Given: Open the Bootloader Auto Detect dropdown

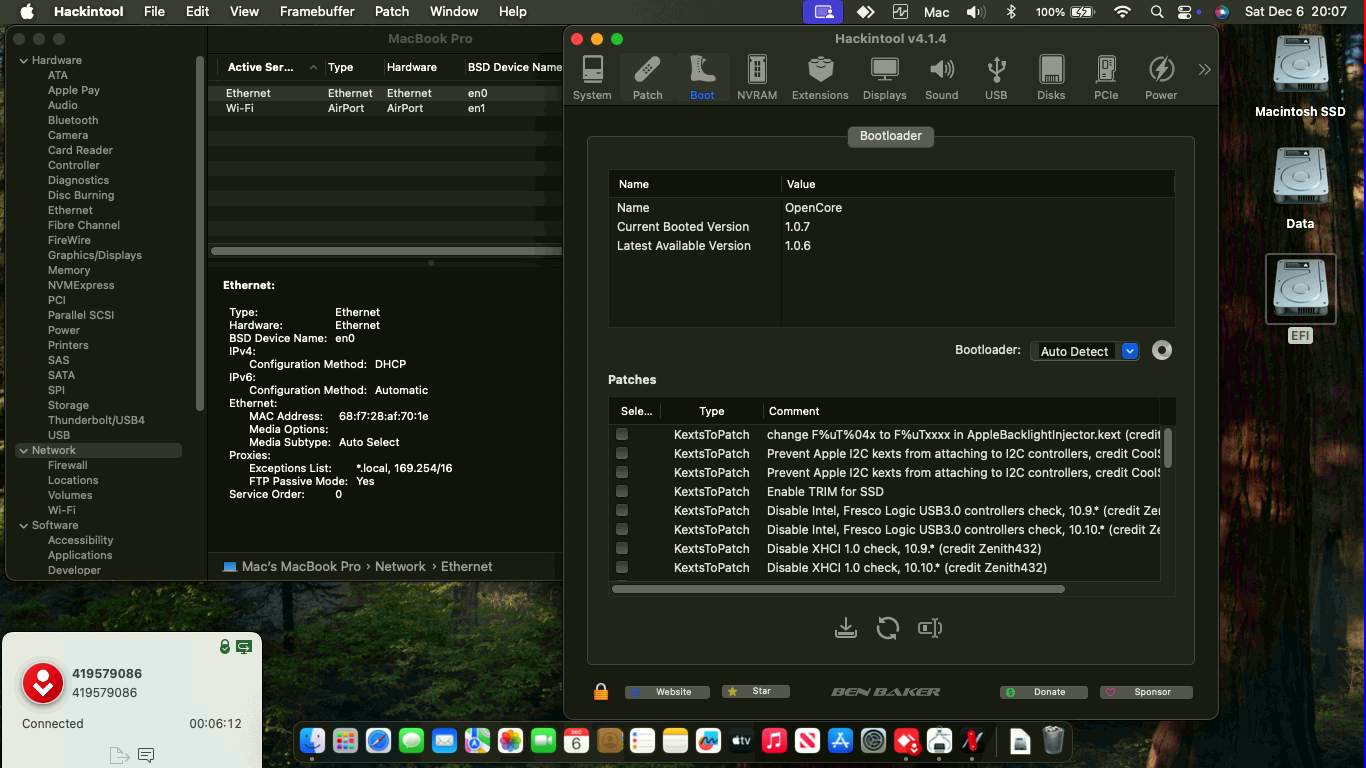Looking at the screenshot, I should tap(1085, 351).
